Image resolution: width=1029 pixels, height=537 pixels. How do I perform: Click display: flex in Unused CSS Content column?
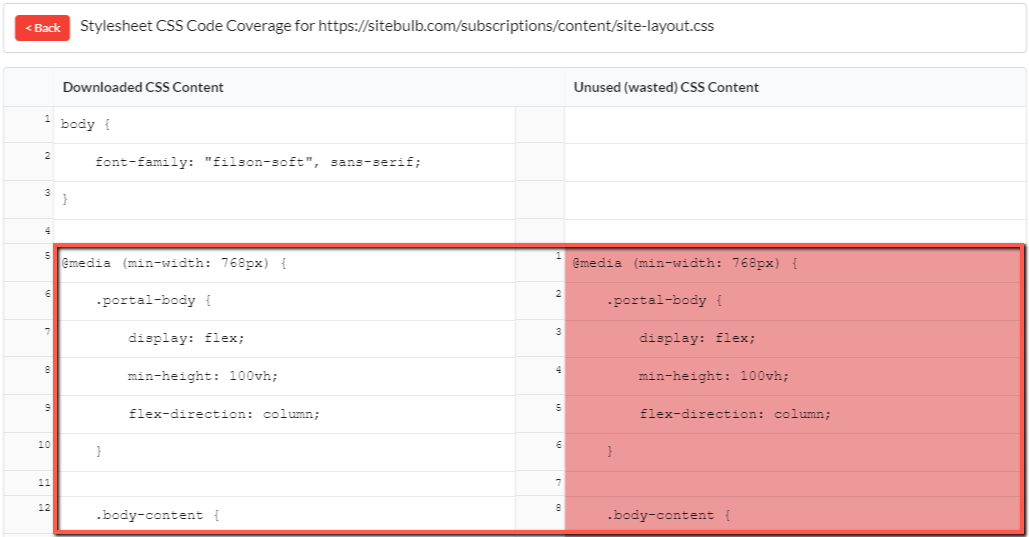click(x=698, y=338)
